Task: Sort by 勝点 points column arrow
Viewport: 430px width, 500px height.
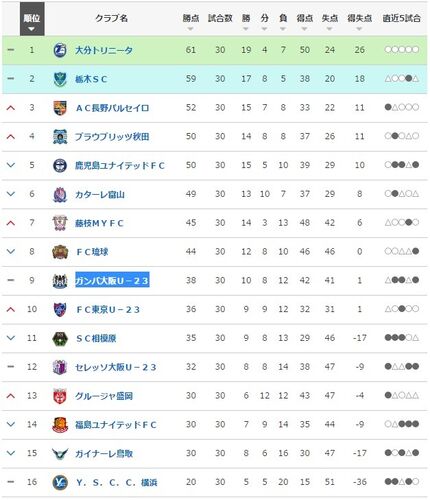Action: tap(191, 22)
